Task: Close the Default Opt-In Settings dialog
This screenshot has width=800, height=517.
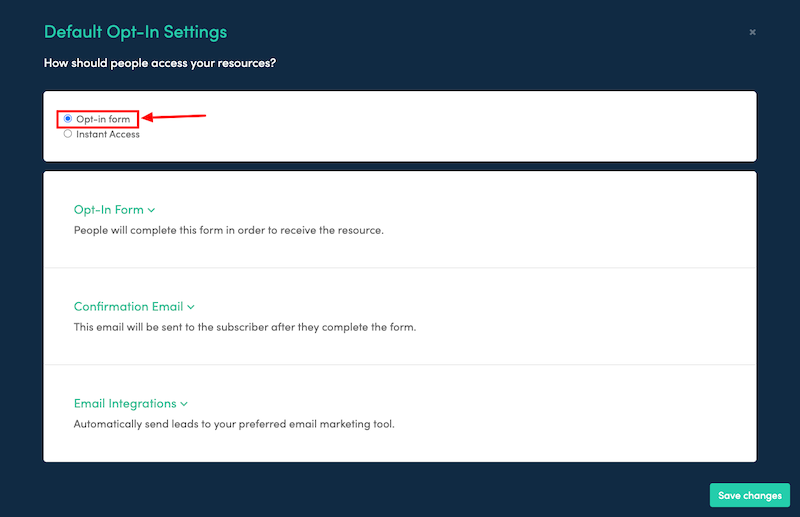Action: click(x=753, y=32)
